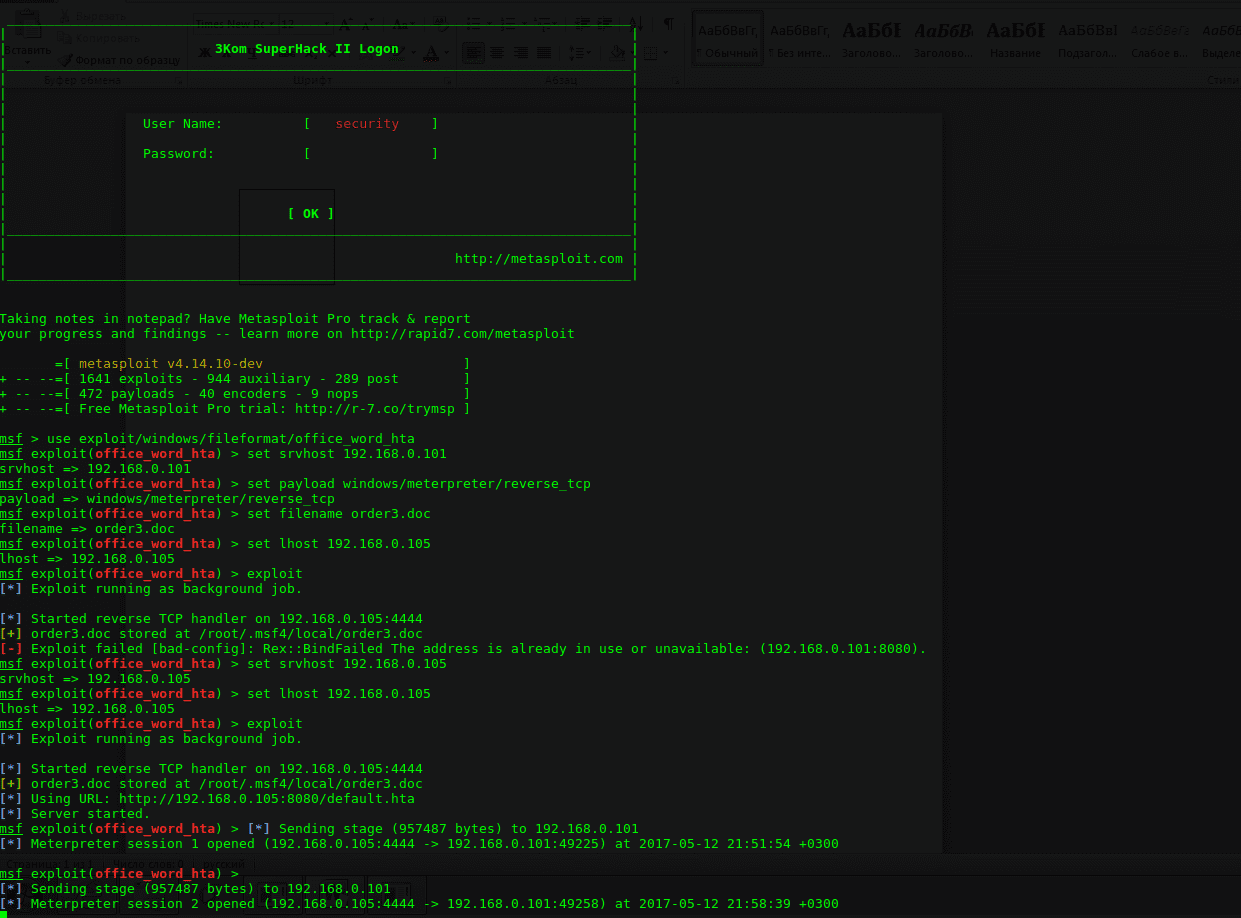Image resolution: width=1241 pixels, height=918 pixels.
Task: Center the paragraph in Word
Action: point(497,52)
